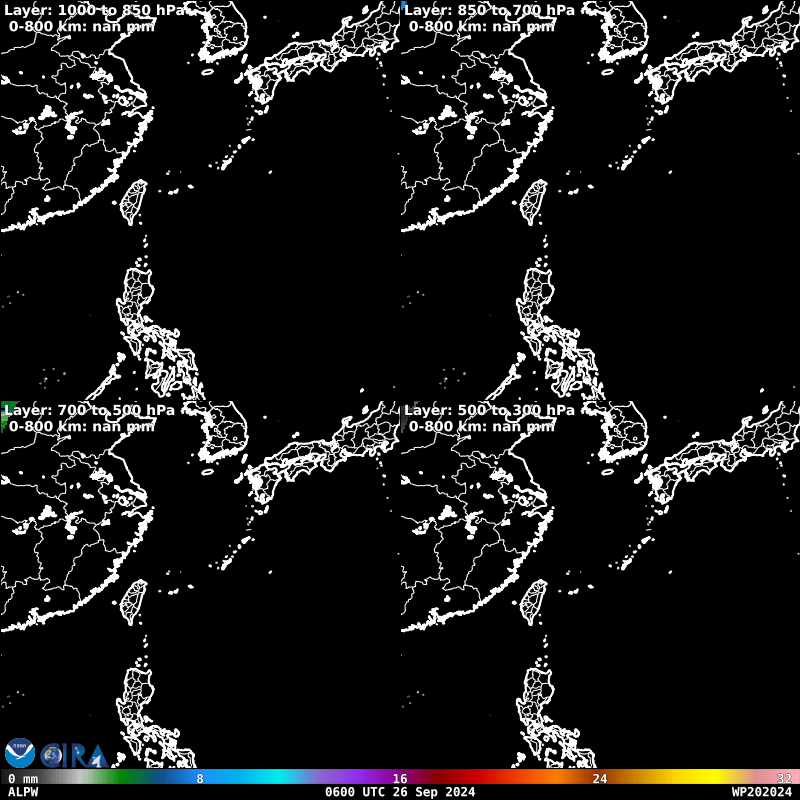Select the 'Layer: 700 to 500 hPa' label
The width and height of the screenshot is (800, 800).
90,410
